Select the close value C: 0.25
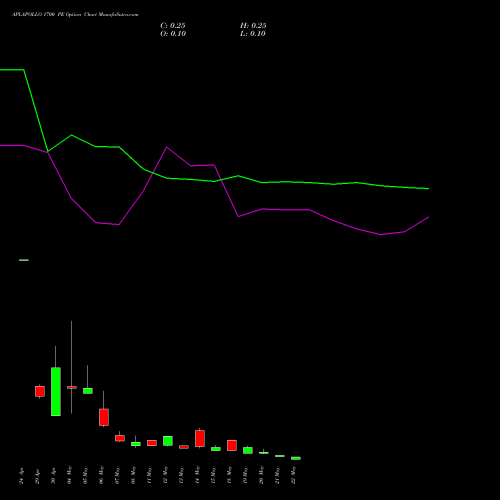 click(x=173, y=26)
